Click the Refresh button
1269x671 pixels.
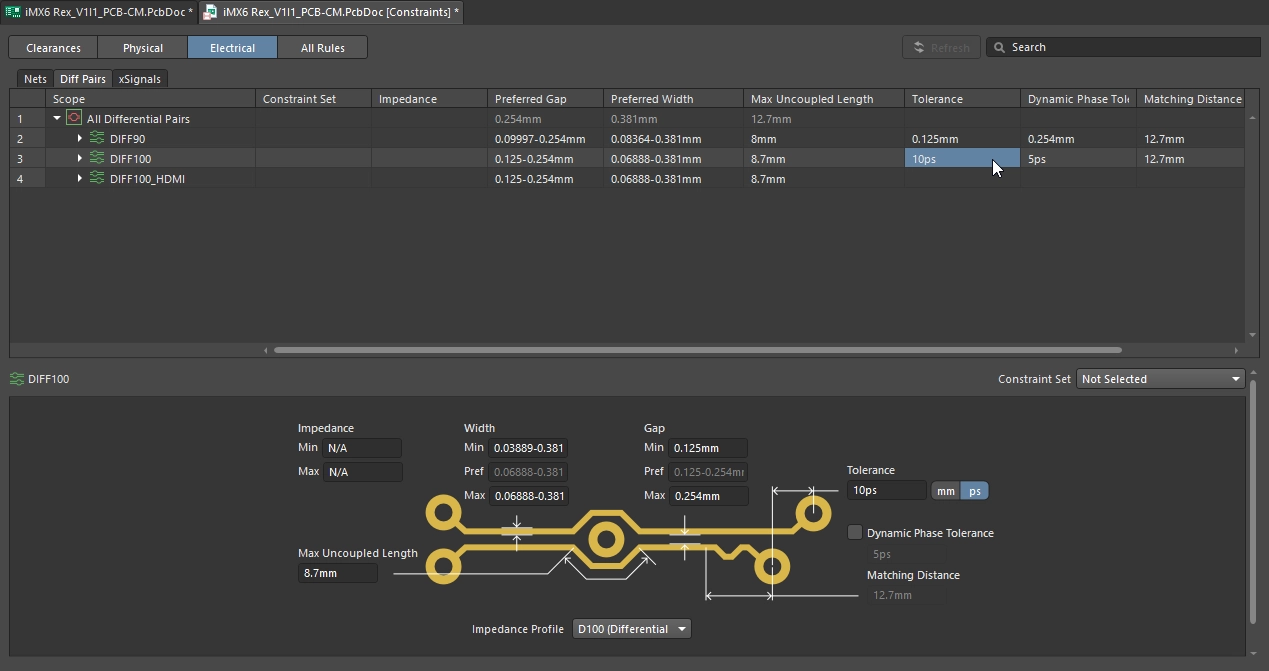point(941,47)
